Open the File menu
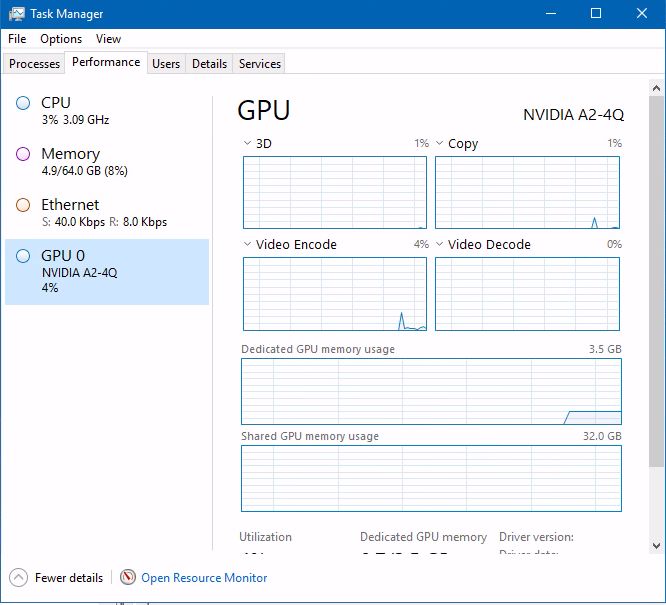 pos(17,39)
